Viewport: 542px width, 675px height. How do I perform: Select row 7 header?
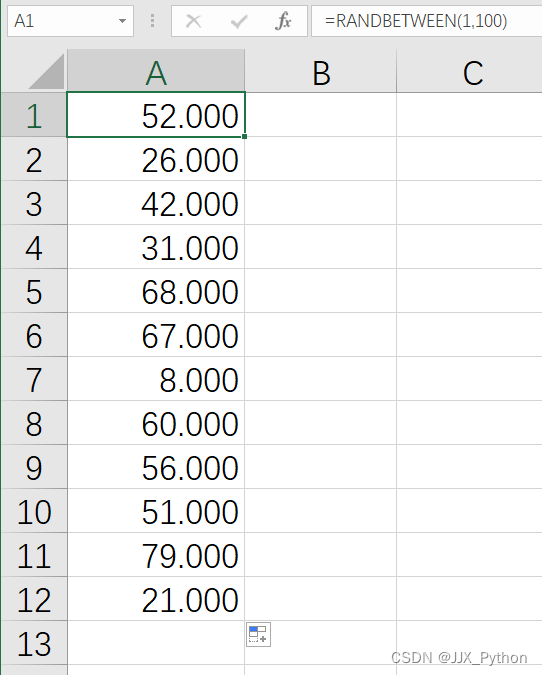click(34, 378)
